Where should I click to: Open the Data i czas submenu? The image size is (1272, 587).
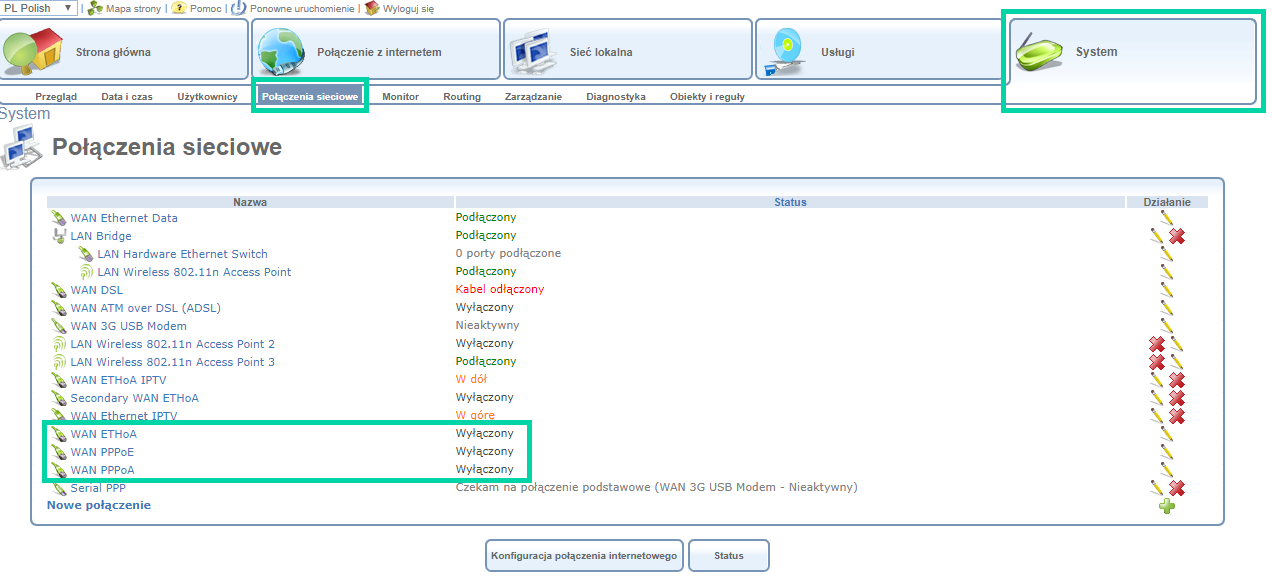pyautogui.click(x=127, y=97)
